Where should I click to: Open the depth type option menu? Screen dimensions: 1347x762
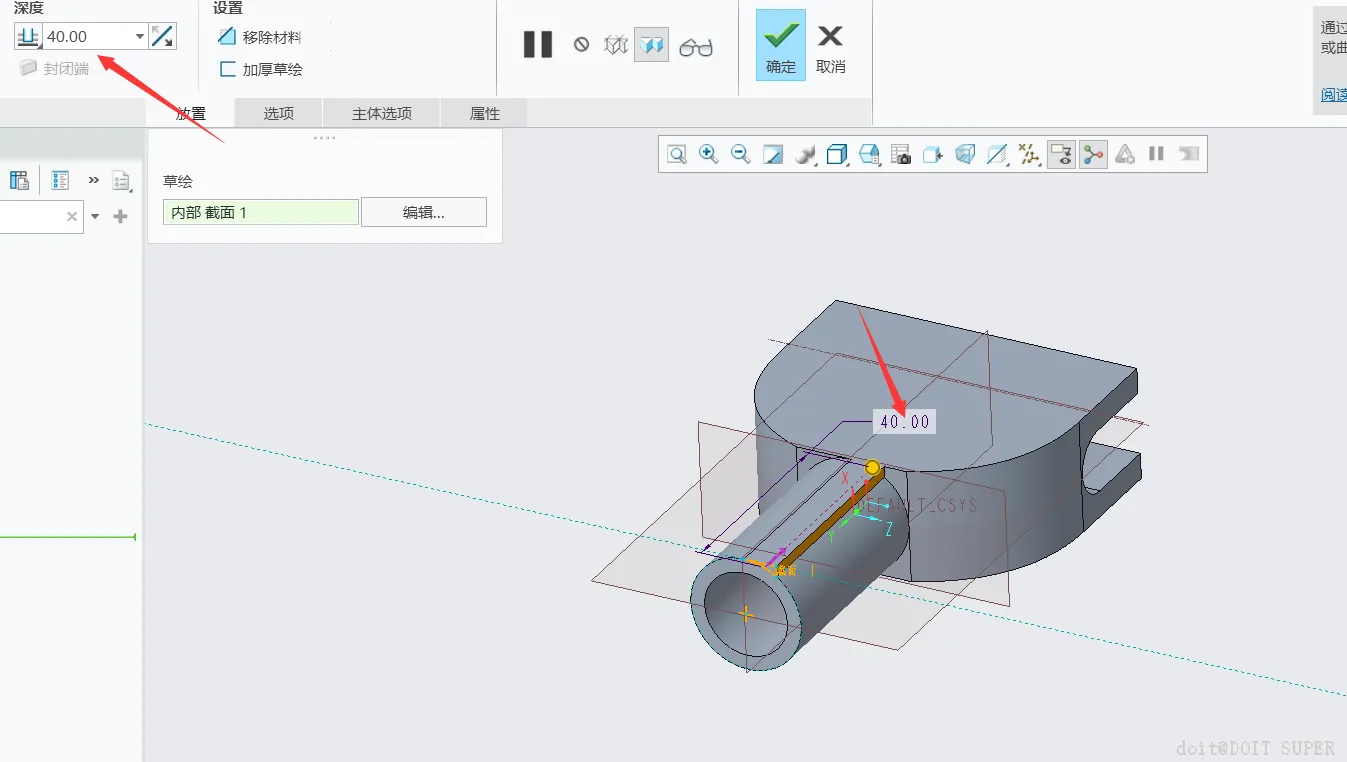(28, 37)
